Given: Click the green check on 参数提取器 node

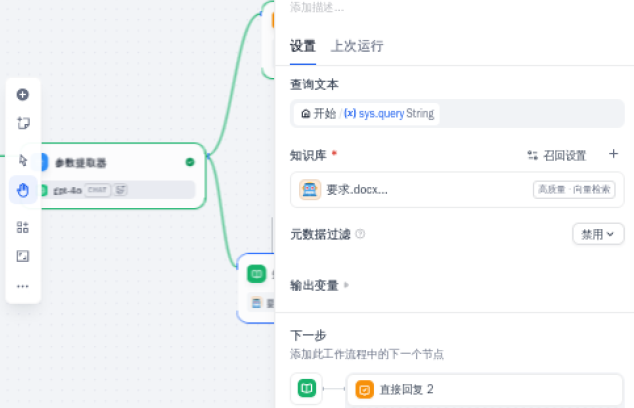Looking at the screenshot, I should 190,162.
